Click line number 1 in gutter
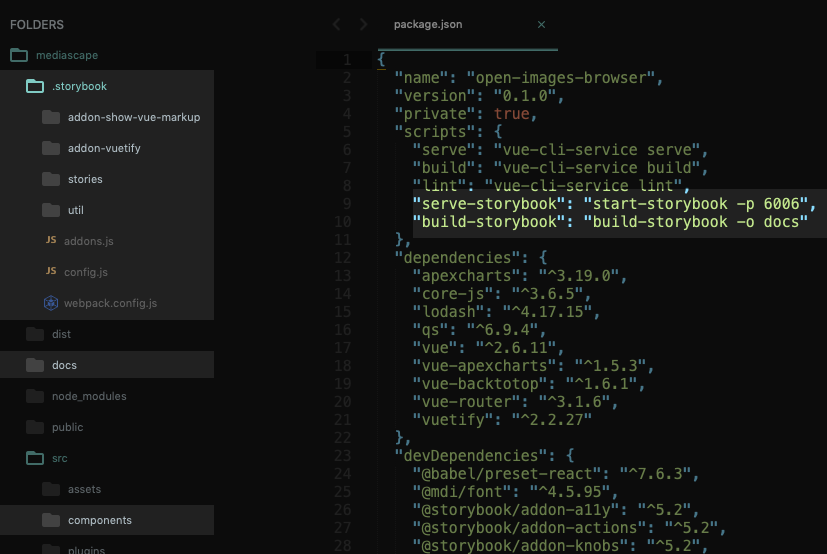 click(x=347, y=60)
